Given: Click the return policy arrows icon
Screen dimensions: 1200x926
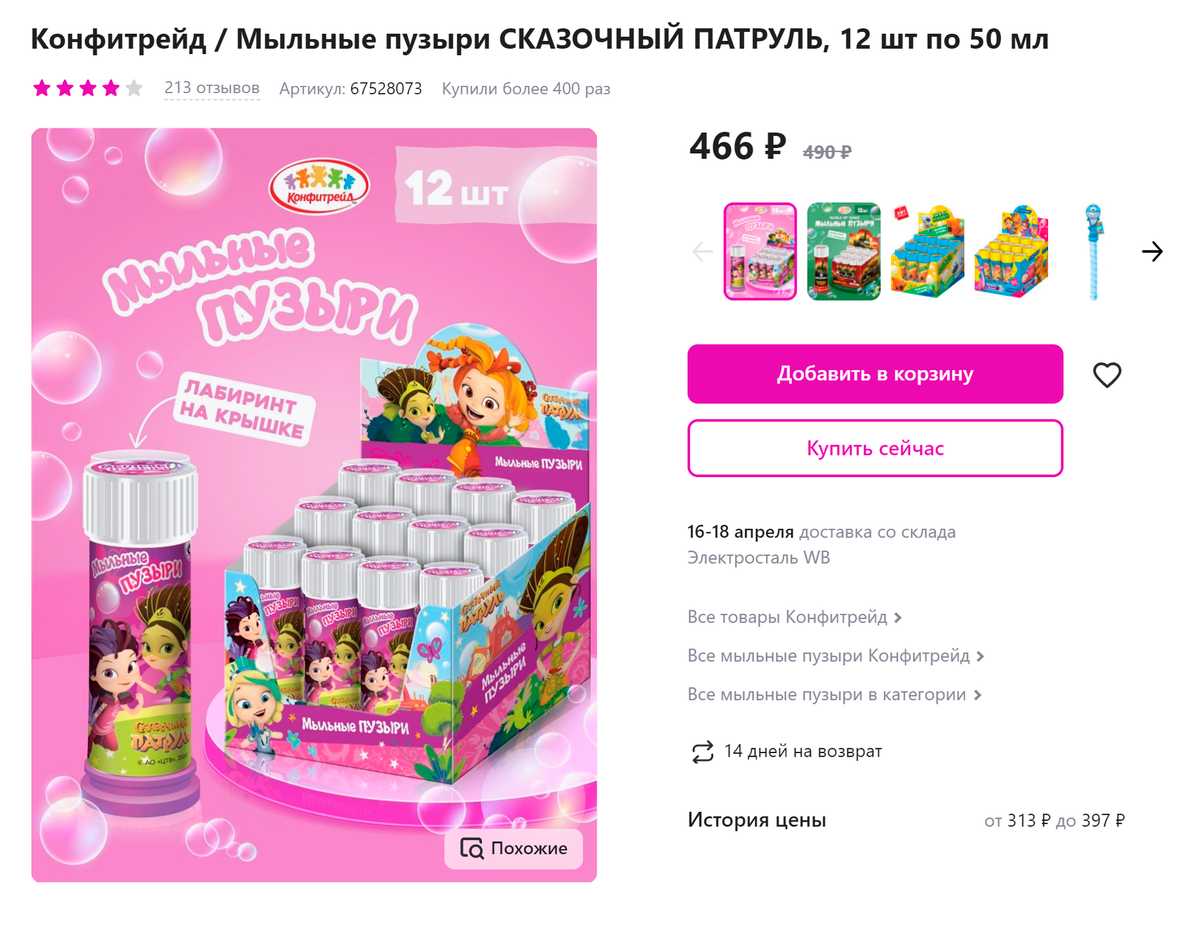Looking at the screenshot, I should coord(702,751).
